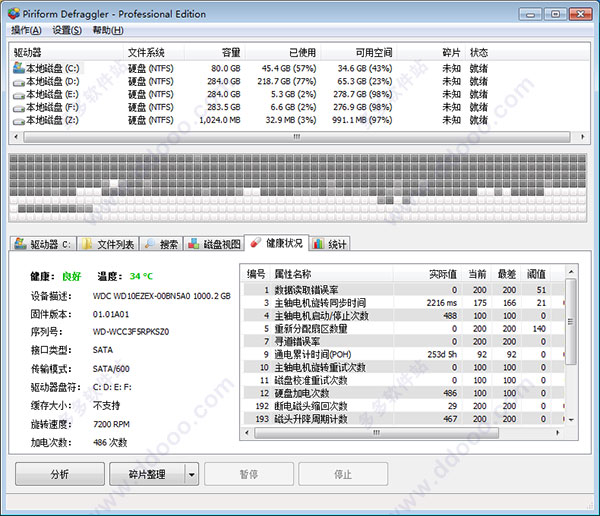Screen dimensions: 600x516
Task: Click the 实际值 column header
Action: pyautogui.click(x=427, y=274)
